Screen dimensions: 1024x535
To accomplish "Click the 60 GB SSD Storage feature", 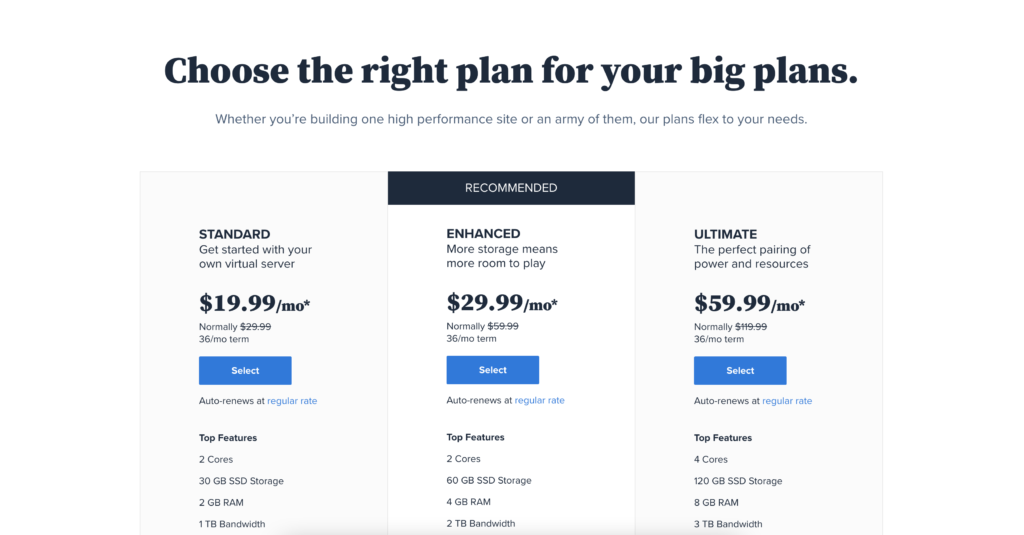I will point(489,480).
